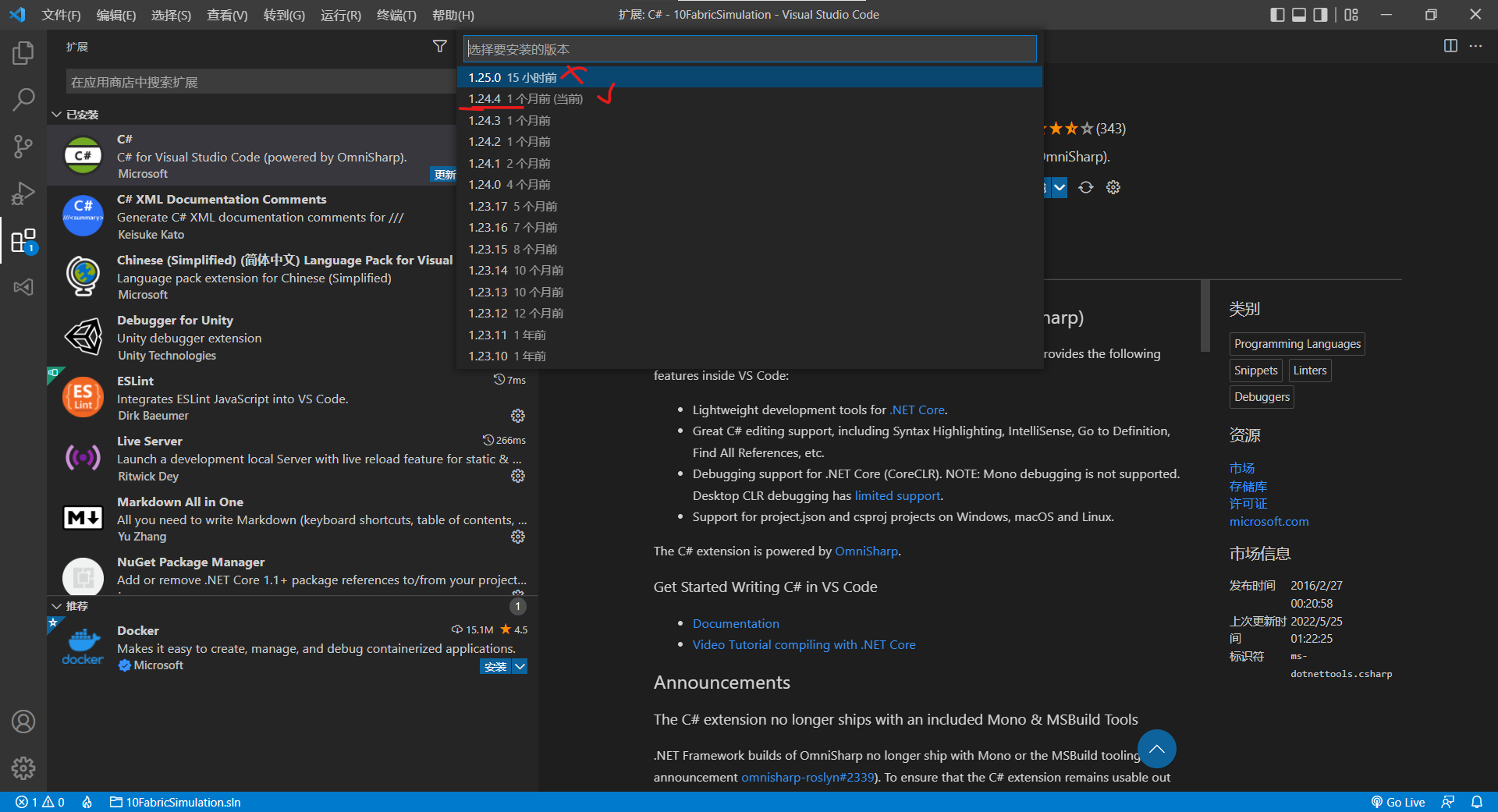Customize layout icon in title bar

click(x=1351, y=15)
